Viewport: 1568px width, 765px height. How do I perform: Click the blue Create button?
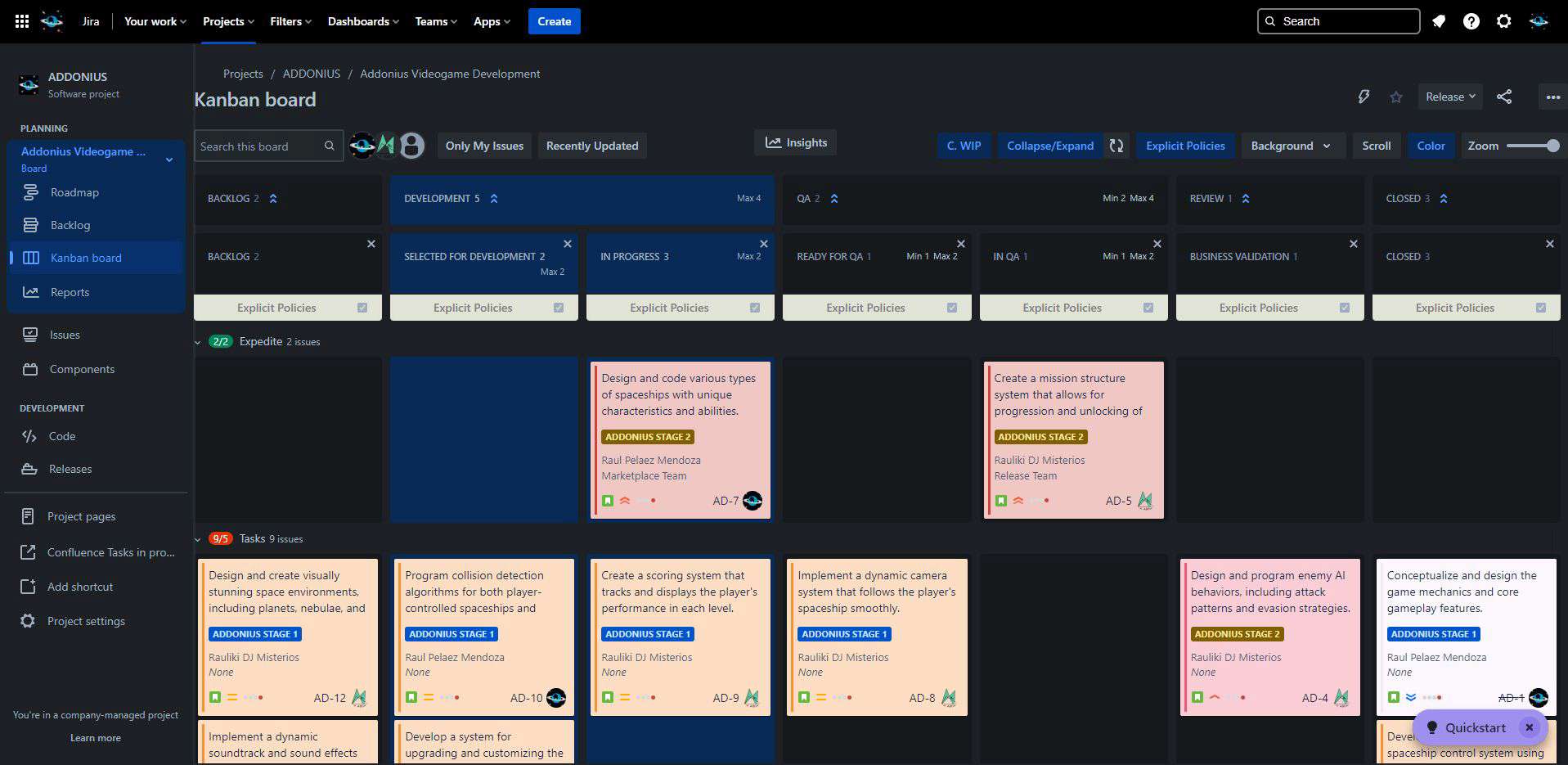coord(554,21)
